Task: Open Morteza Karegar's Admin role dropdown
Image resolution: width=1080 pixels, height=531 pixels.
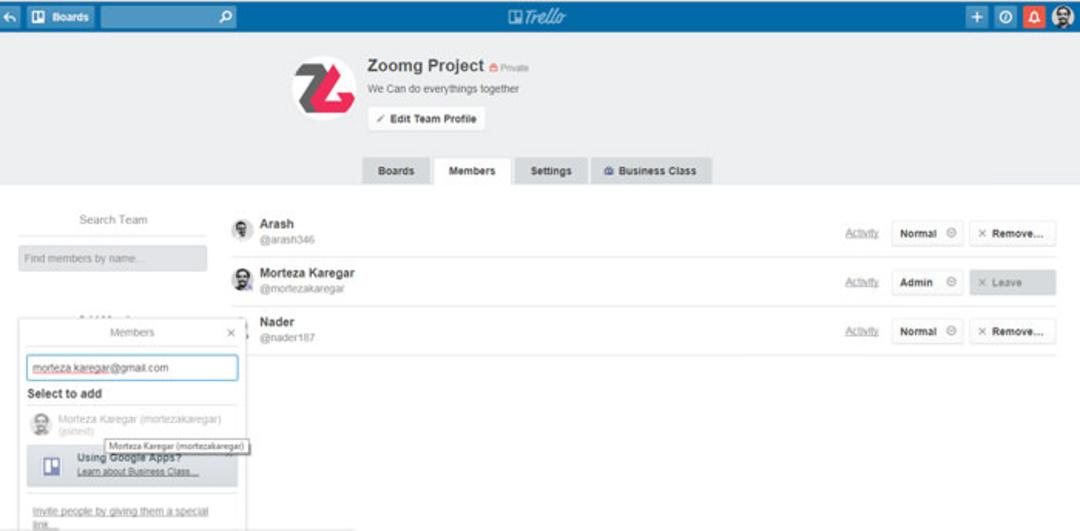Action: (x=927, y=282)
